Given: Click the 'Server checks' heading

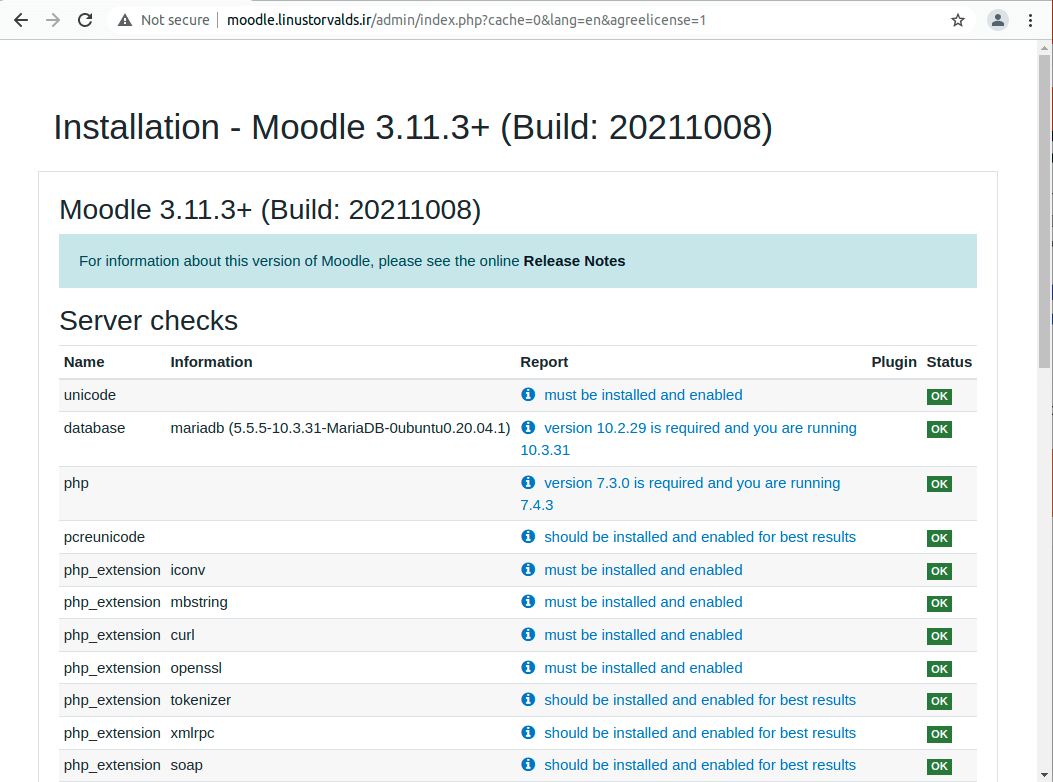Looking at the screenshot, I should click(x=148, y=320).
